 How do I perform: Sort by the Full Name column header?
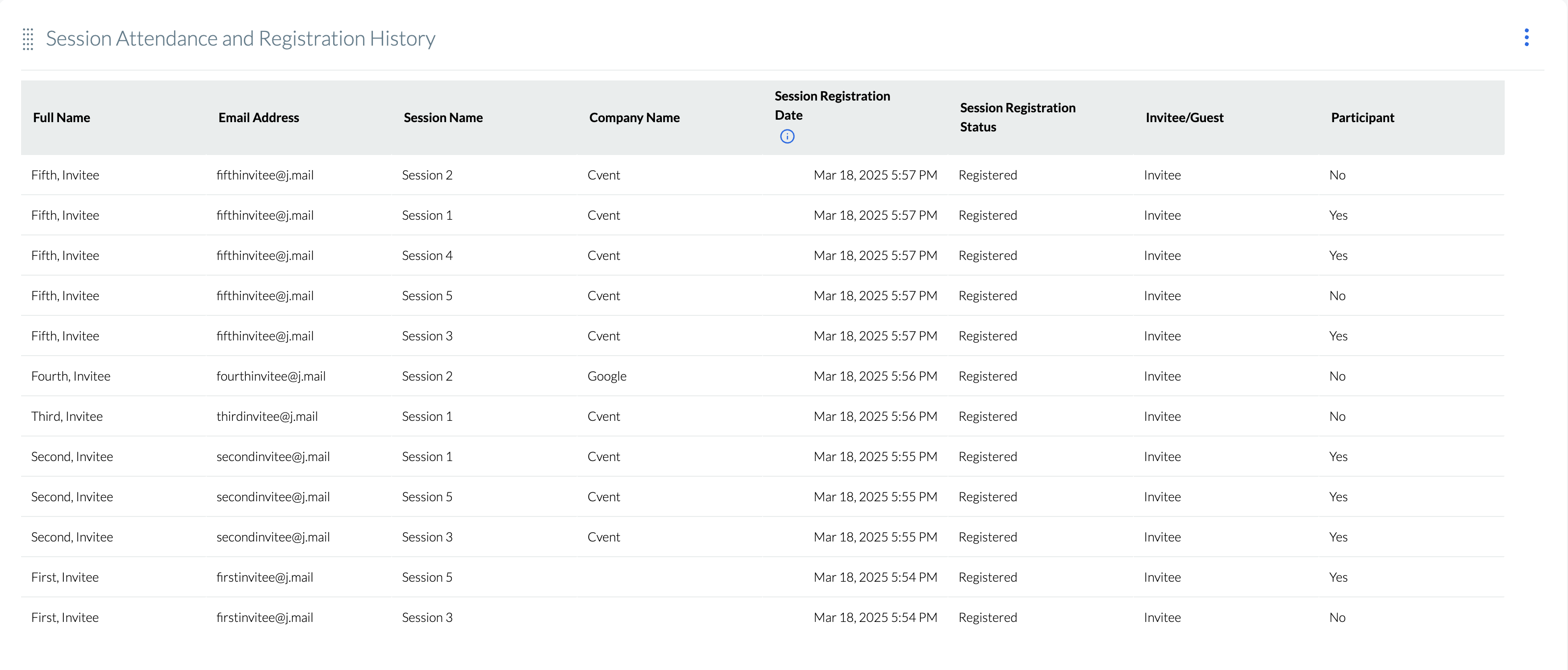pos(61,117)
